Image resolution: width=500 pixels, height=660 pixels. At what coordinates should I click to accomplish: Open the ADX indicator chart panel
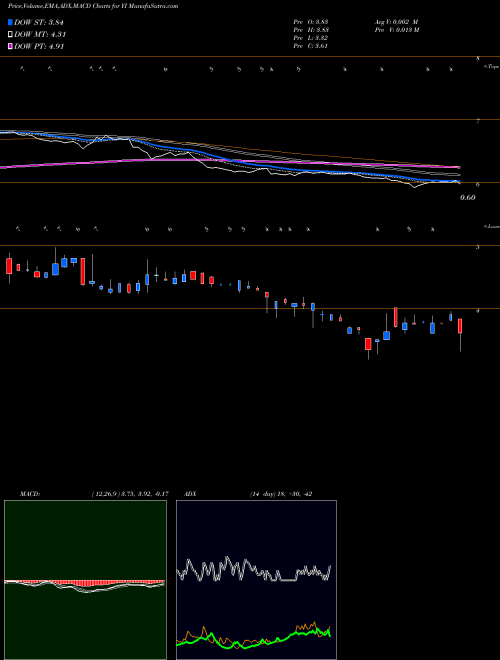256,580
